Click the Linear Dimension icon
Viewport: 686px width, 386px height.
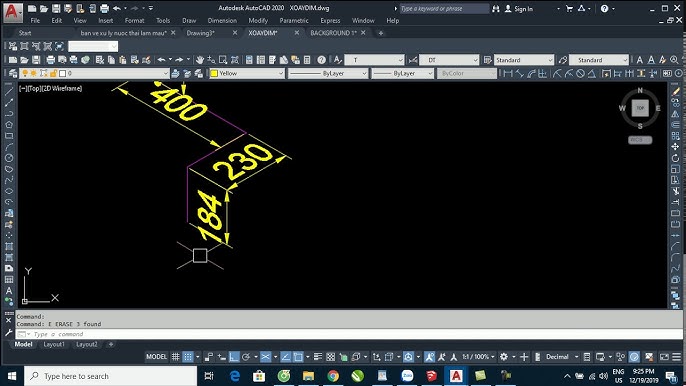click(x=508, y=74)
